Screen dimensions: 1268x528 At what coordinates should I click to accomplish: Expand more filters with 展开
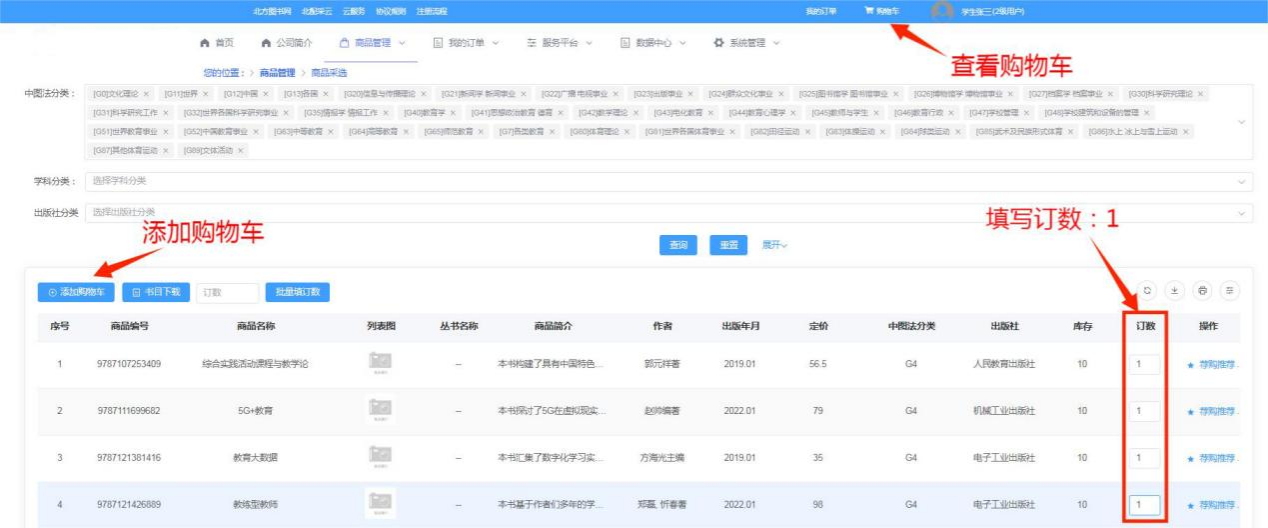tap(775, 245)
